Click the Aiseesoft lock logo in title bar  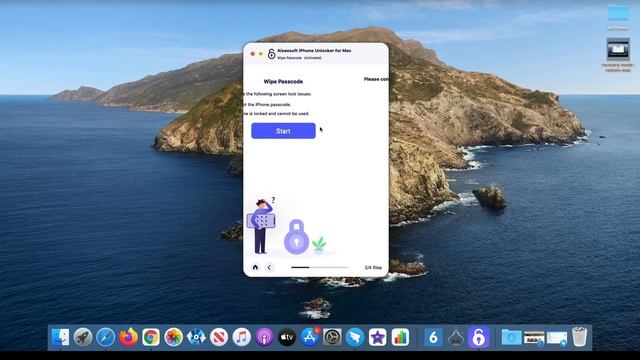tap(271, 54)
